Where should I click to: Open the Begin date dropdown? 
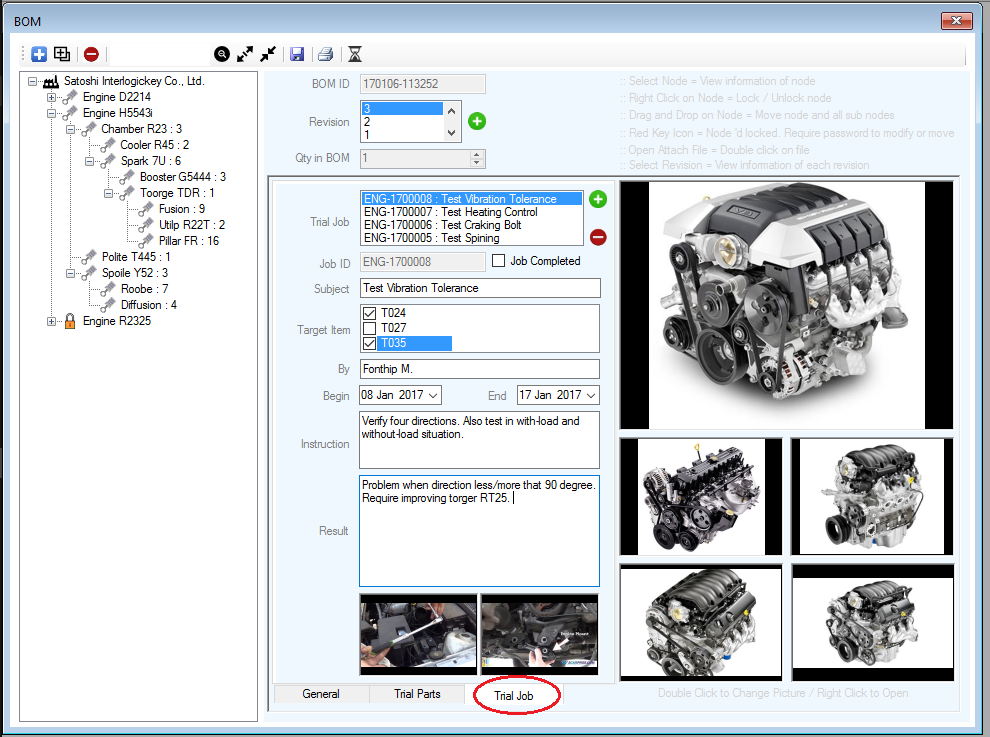[x=433, y=396]
